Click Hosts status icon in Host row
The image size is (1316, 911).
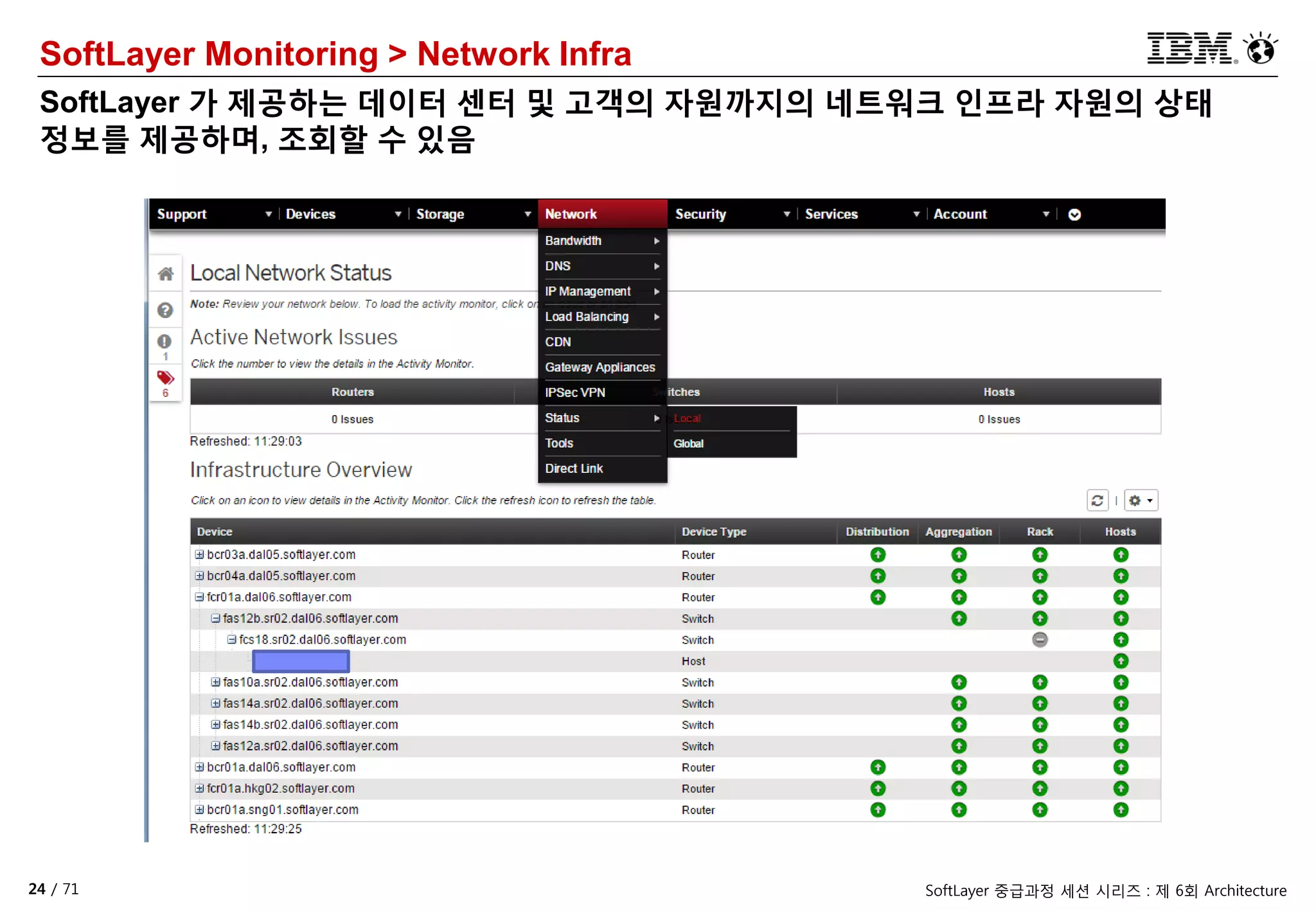[x=1121, y=661]
